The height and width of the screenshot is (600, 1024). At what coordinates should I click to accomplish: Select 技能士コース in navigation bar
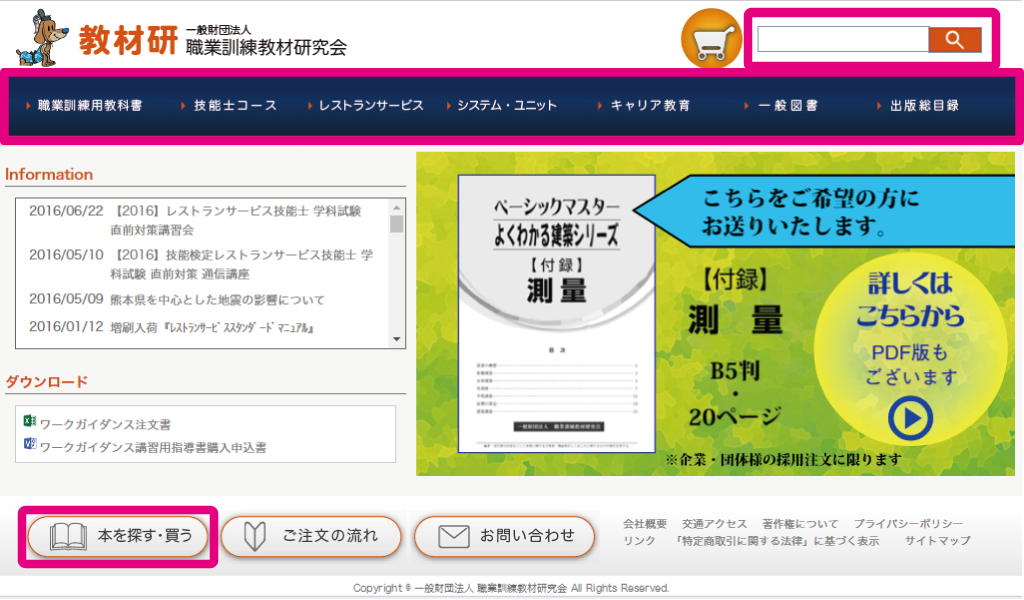[235, 105]
